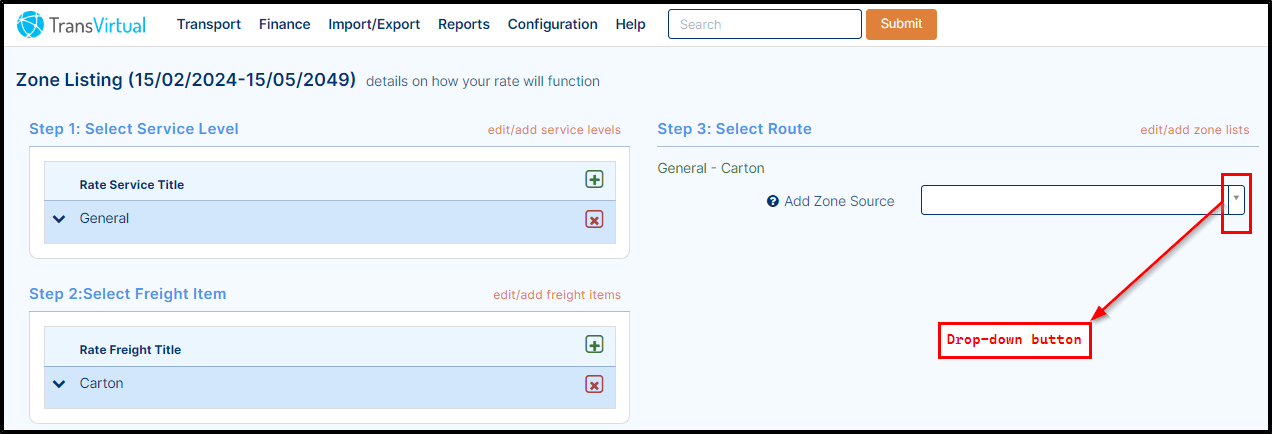Delete the General service row
Image resolution: width=1272 pixels, height=434 pixels.
pyautogui.click(x=594, y=219)
